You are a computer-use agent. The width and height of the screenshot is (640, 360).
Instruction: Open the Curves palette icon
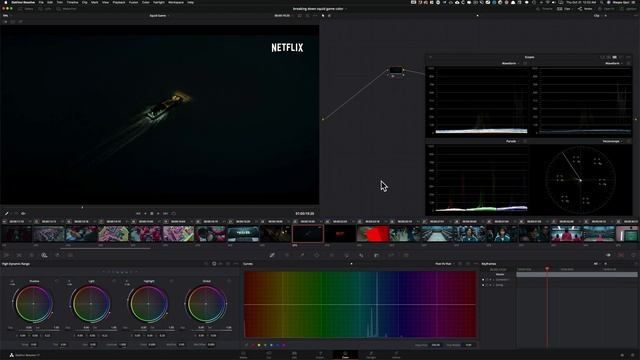tap(272, 255)
